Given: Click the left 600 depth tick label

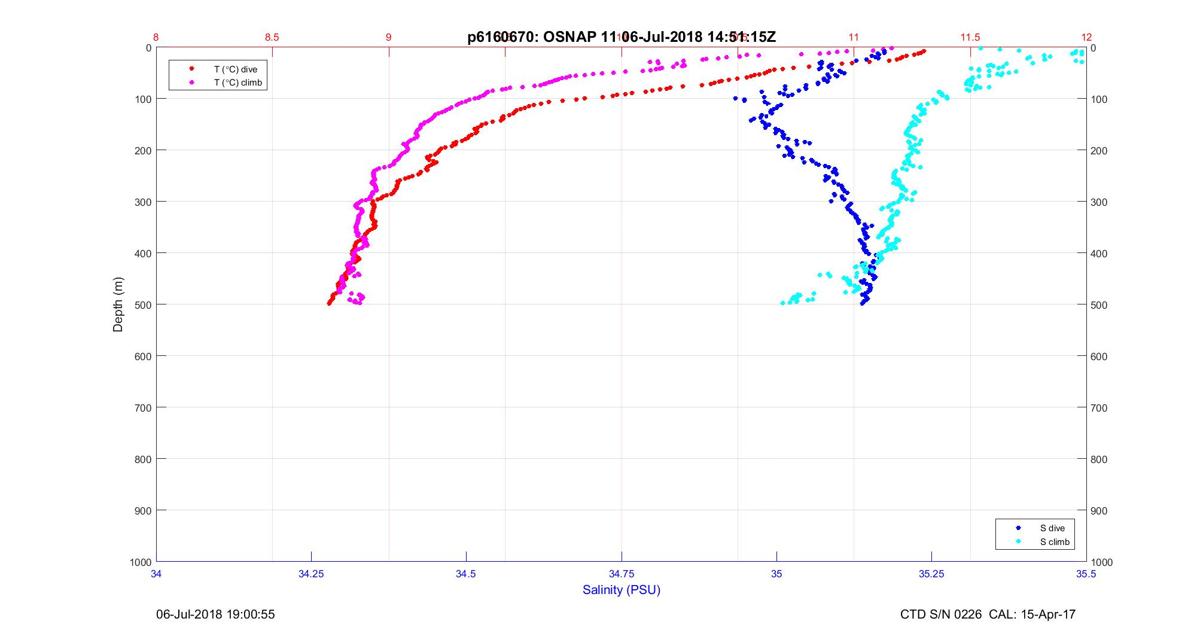Looking at the screenshot, I should 143,356.
